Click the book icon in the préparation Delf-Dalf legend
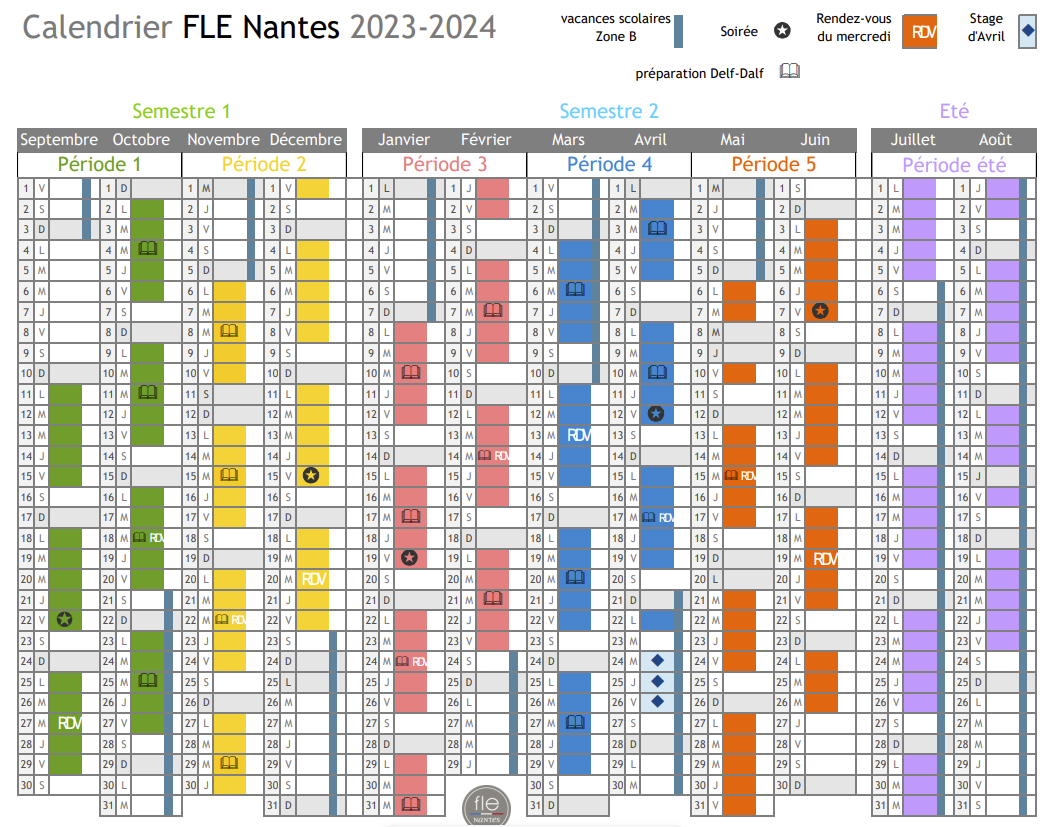1049x827 pixels. 789,71
